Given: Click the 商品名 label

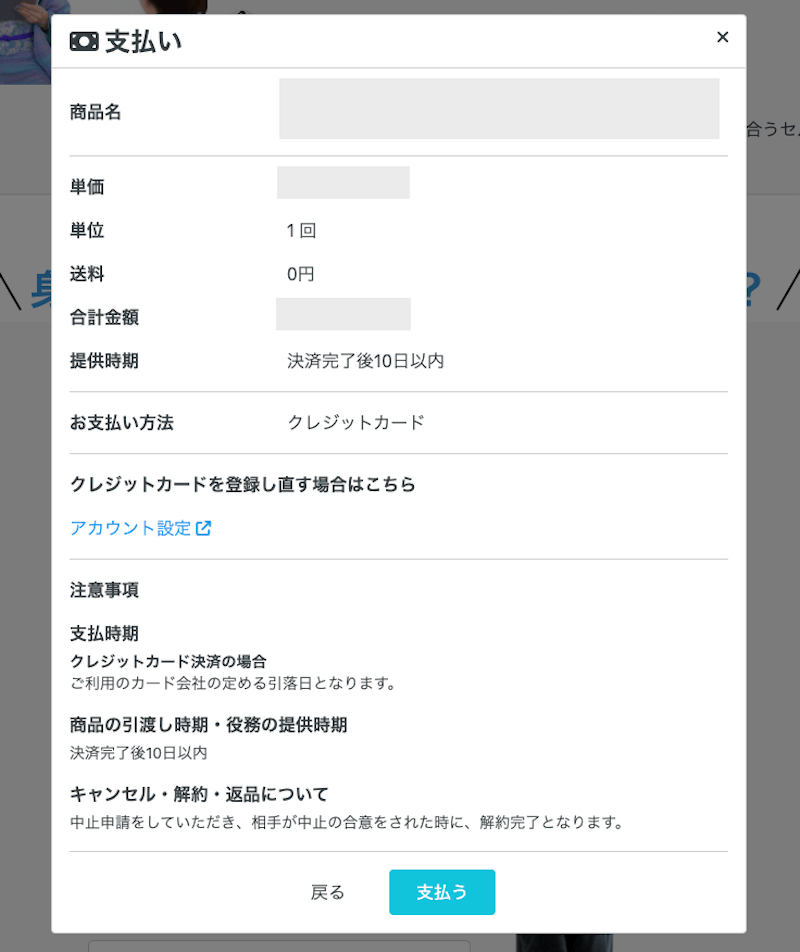Looking at the screenshot, I should tap(96, 112).
